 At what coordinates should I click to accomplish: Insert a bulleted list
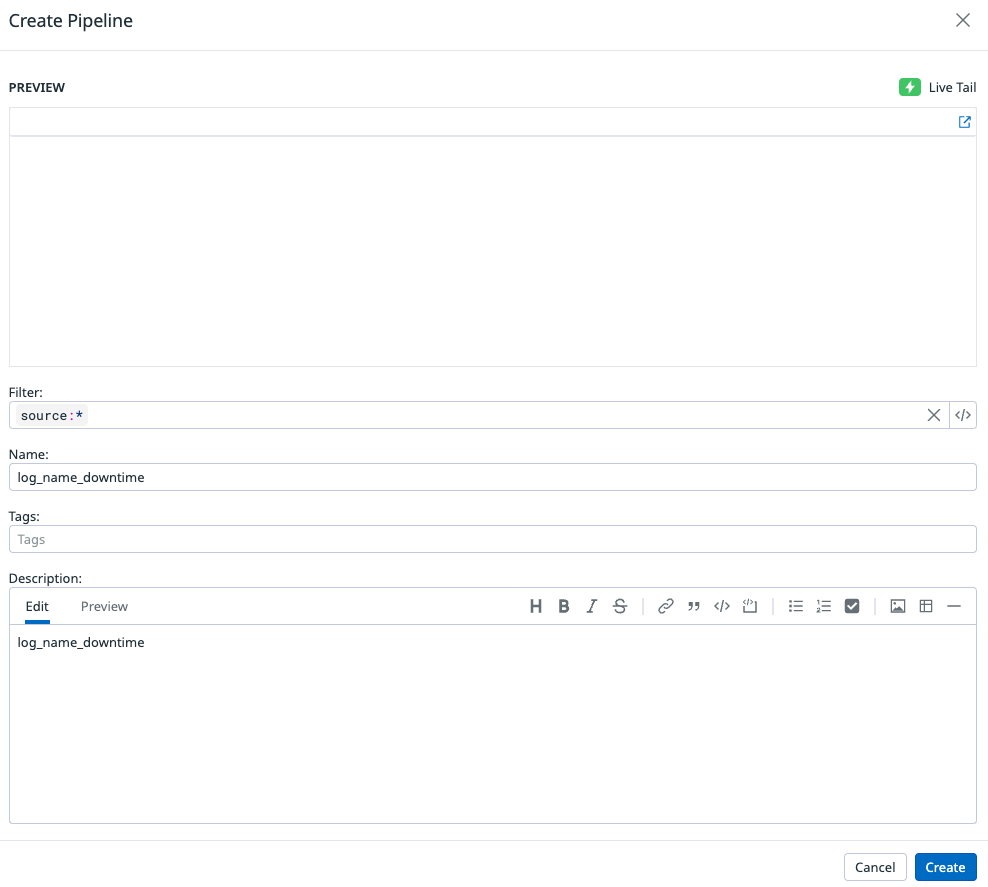point(795,606)
